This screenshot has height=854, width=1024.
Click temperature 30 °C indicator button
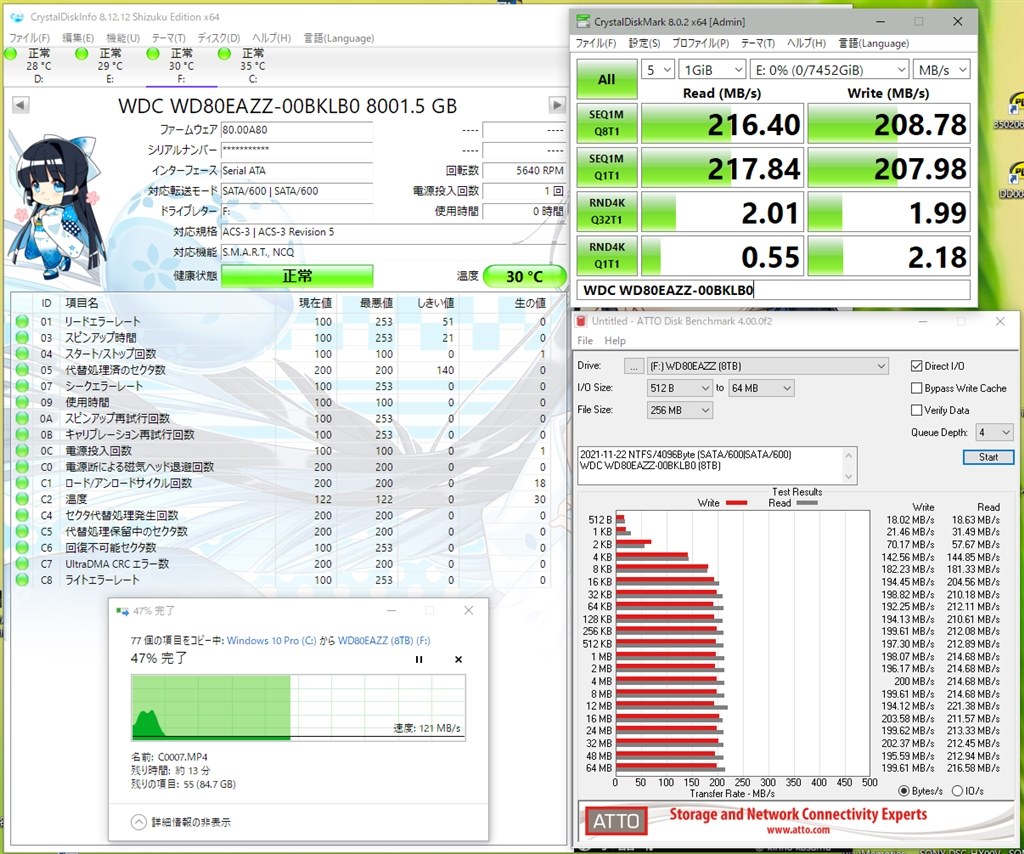[x=524, y=276]
